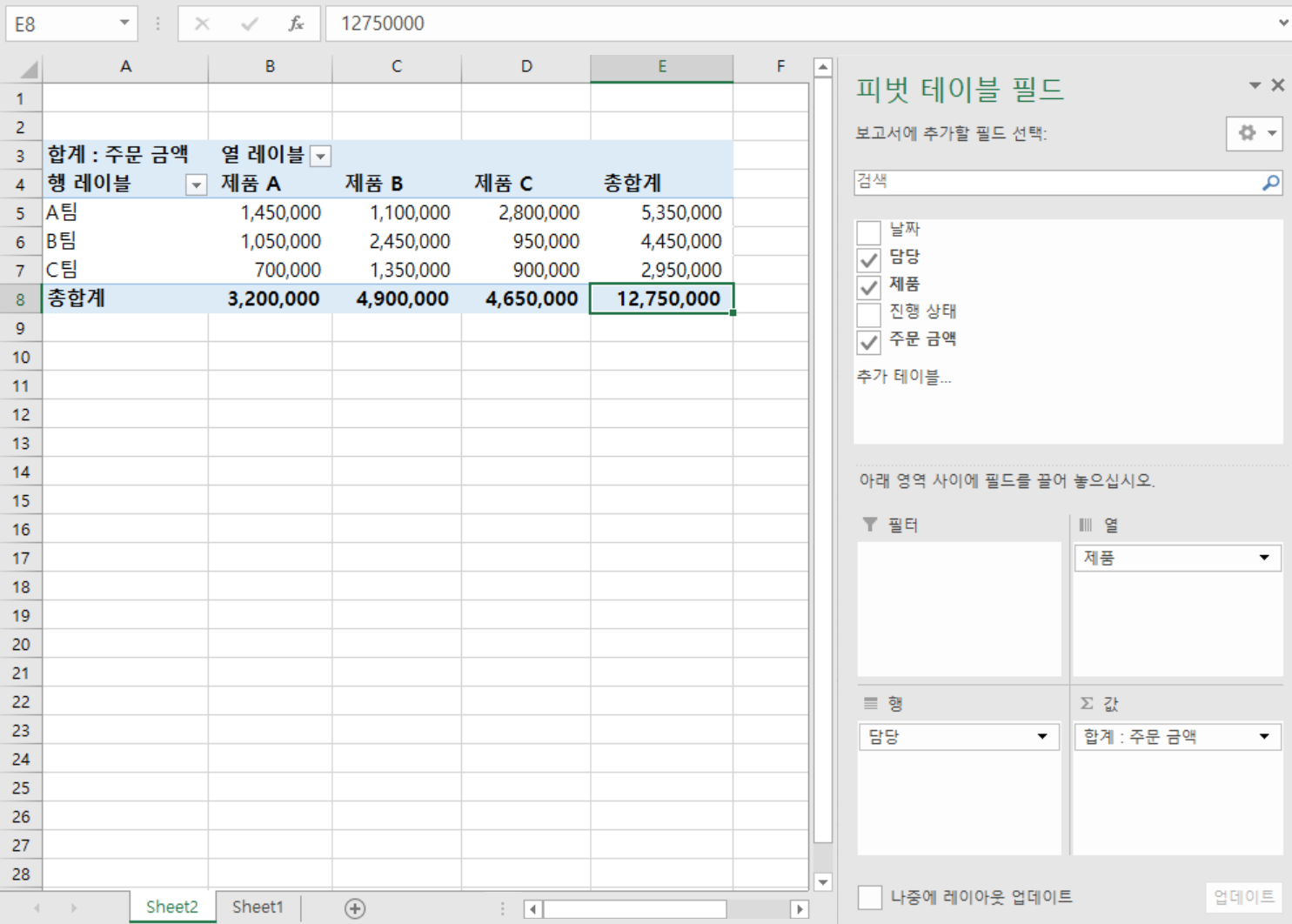
Task: Open 합계 : 주문 금액 dropdown in 값 area
Action: coord(1264,737)
